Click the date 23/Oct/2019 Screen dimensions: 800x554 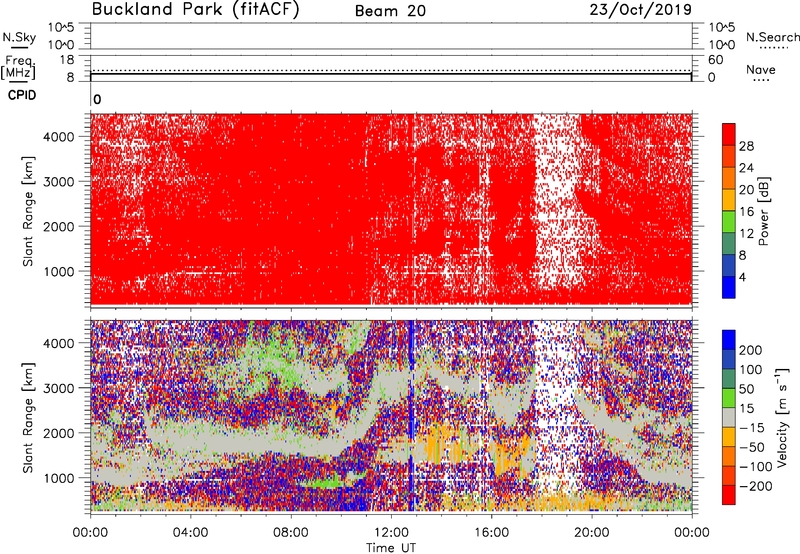coord(640,10)
